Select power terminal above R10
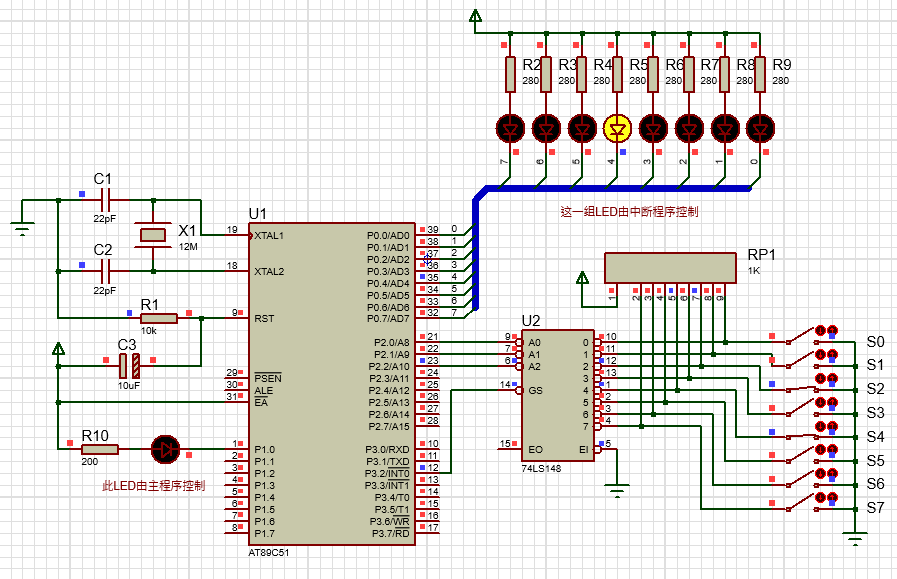The width and height of the screenshot is (897, 579). point(58,348)
